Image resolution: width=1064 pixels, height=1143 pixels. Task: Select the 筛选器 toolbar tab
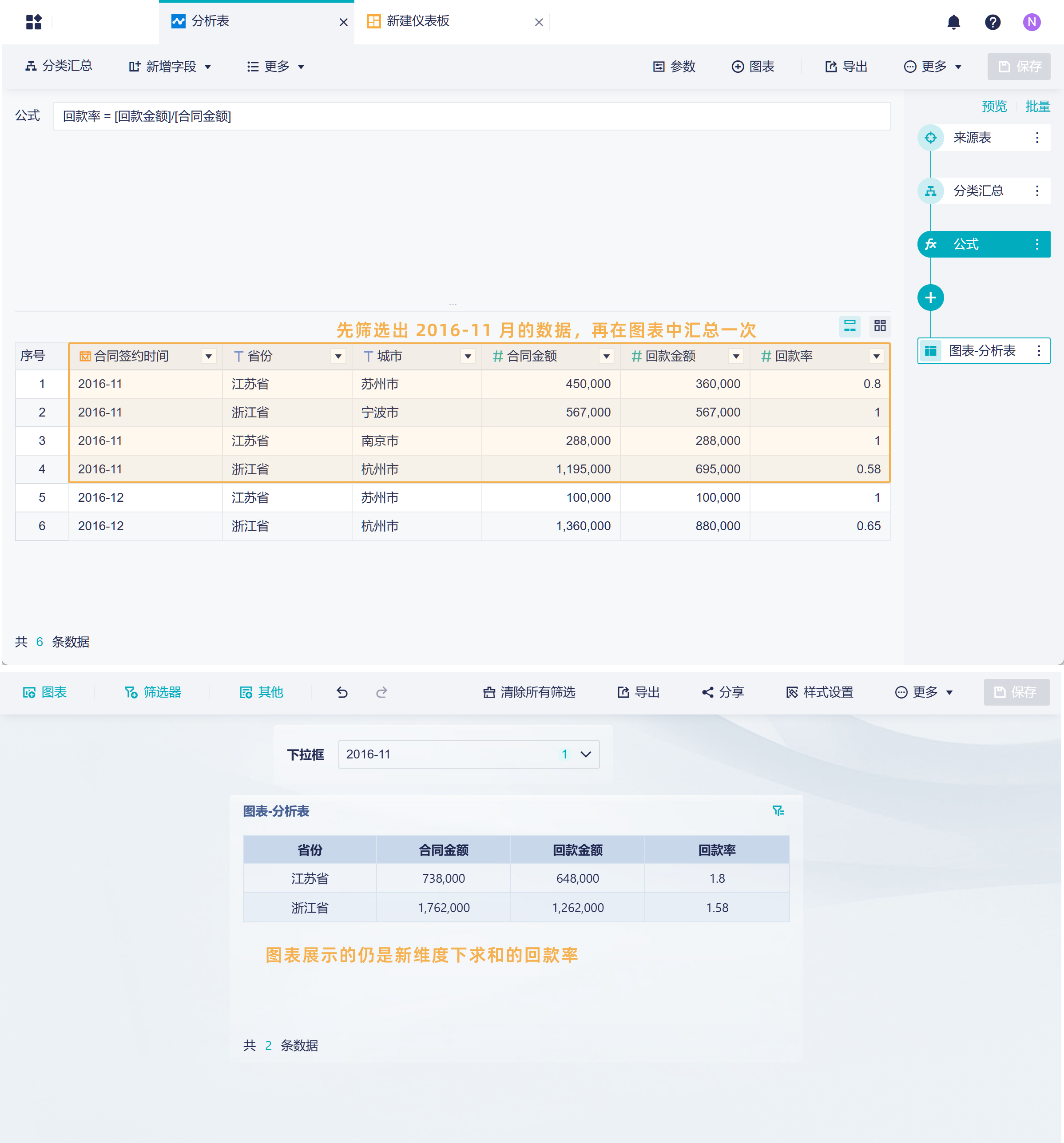tap(153, 692)
